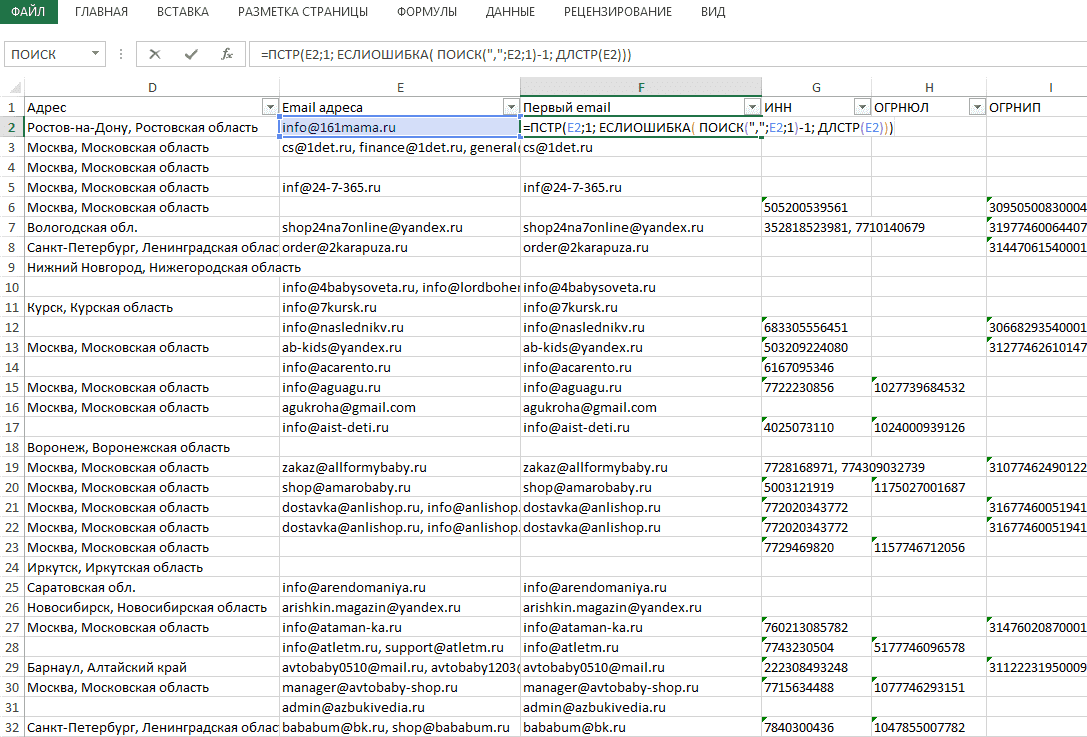Click cell "Новосибирск, Новосибирская область"

152,608
